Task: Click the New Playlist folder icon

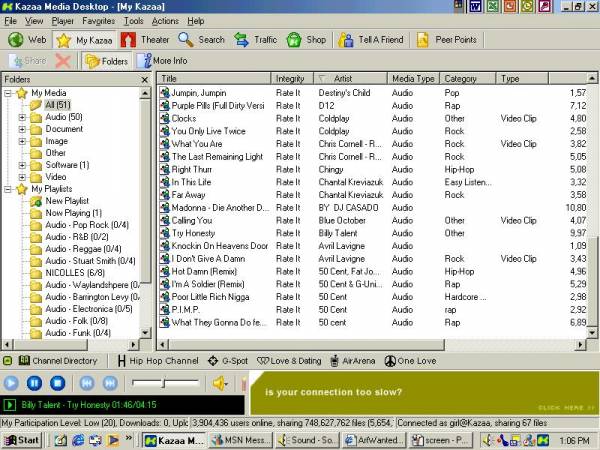Action: click(36, 201)
